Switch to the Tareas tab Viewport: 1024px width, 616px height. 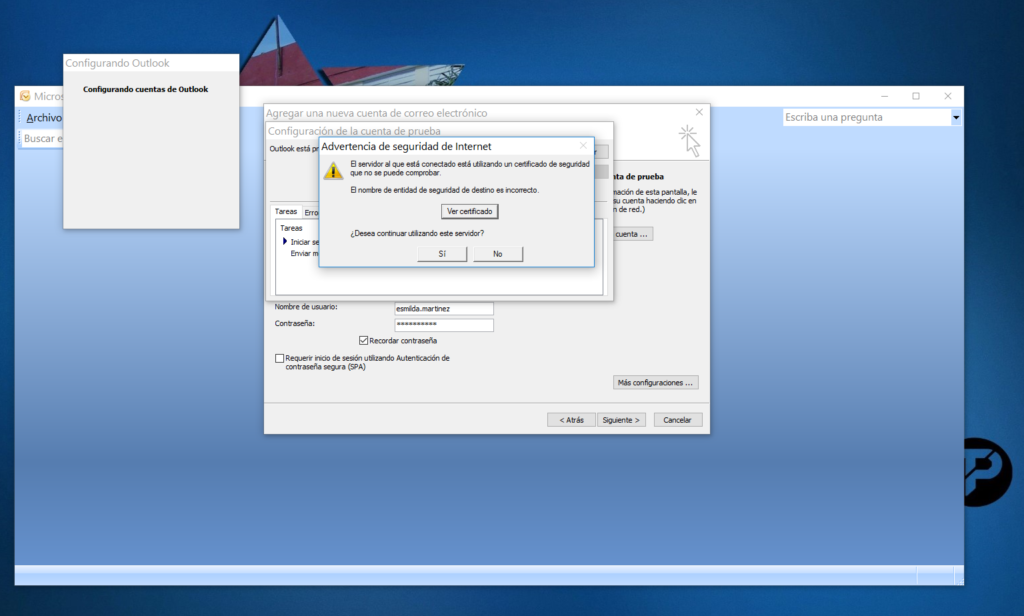pyautogui.click(x=286, y=212)
